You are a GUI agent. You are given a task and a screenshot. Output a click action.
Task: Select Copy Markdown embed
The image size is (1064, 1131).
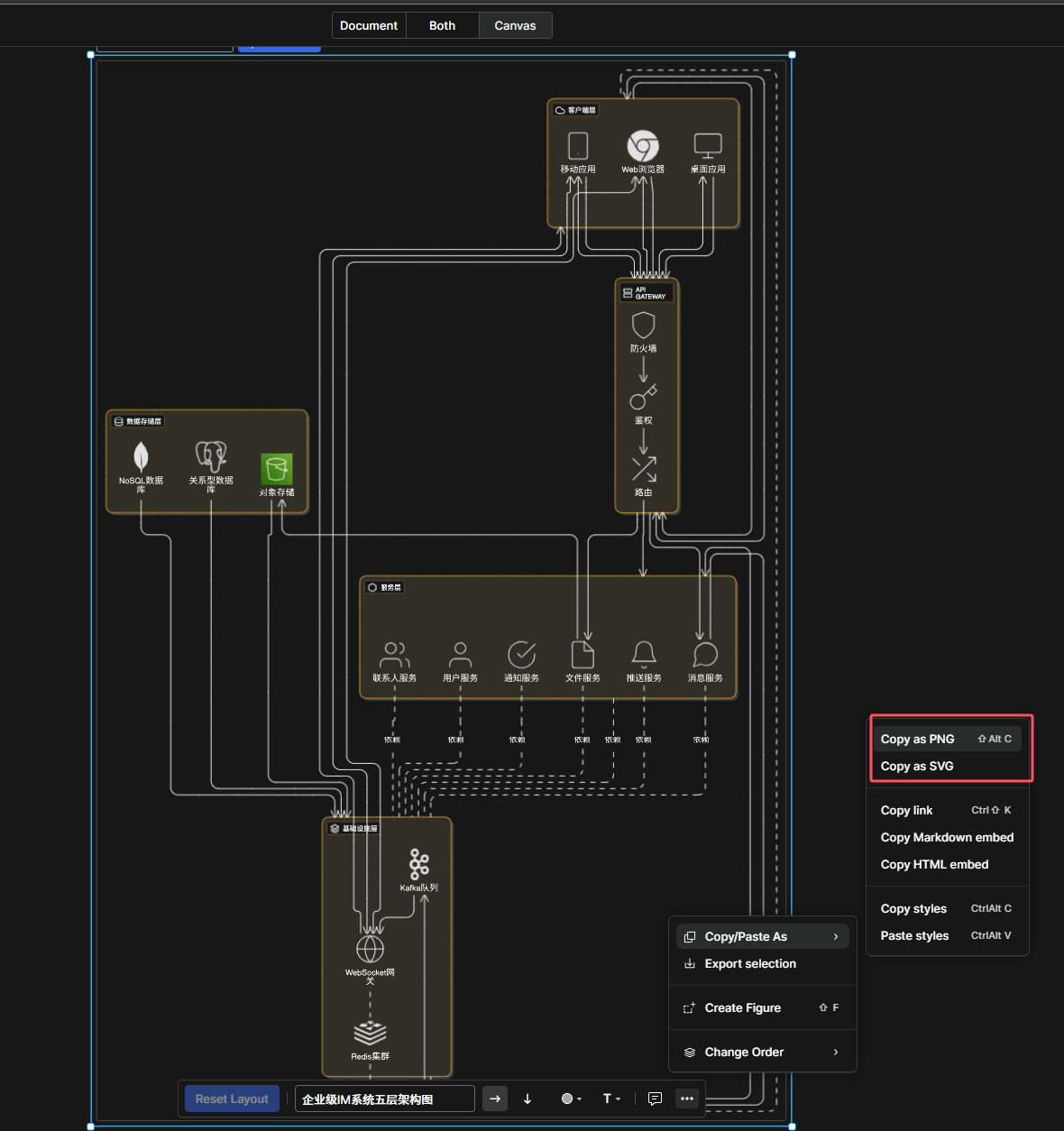947,837
